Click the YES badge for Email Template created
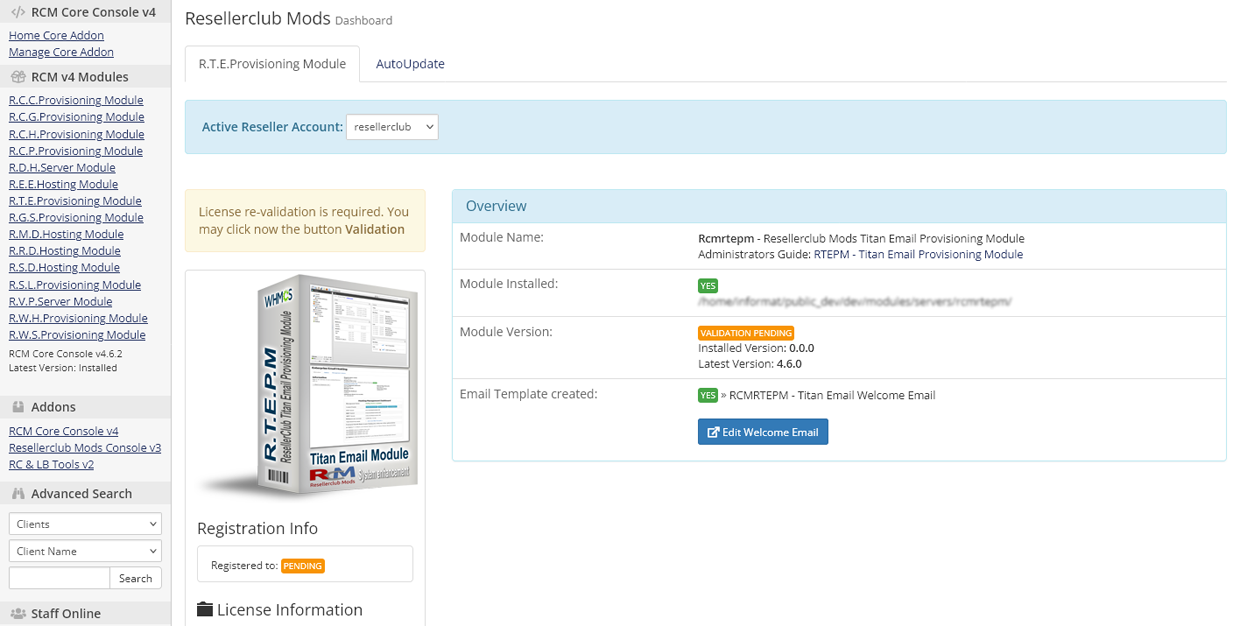Image resolution: width=1240 pixels, height=626 pixels. (x=708, y=395)
